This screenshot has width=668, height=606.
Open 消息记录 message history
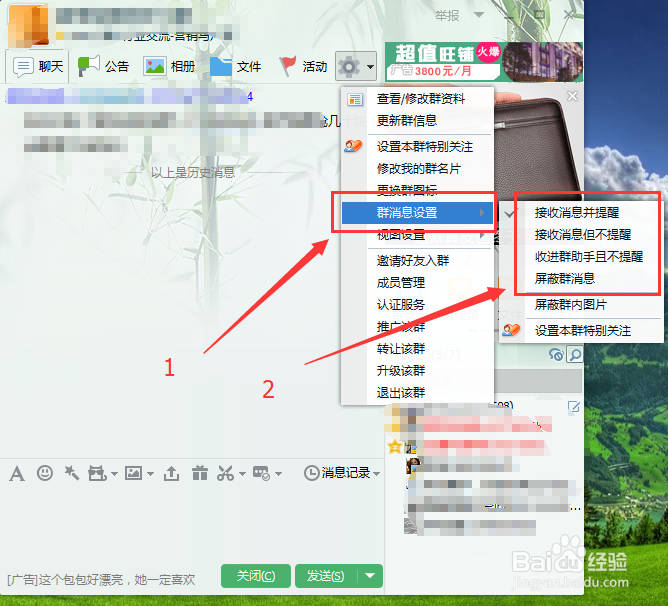pyautogui.click(x=337, y=473)
